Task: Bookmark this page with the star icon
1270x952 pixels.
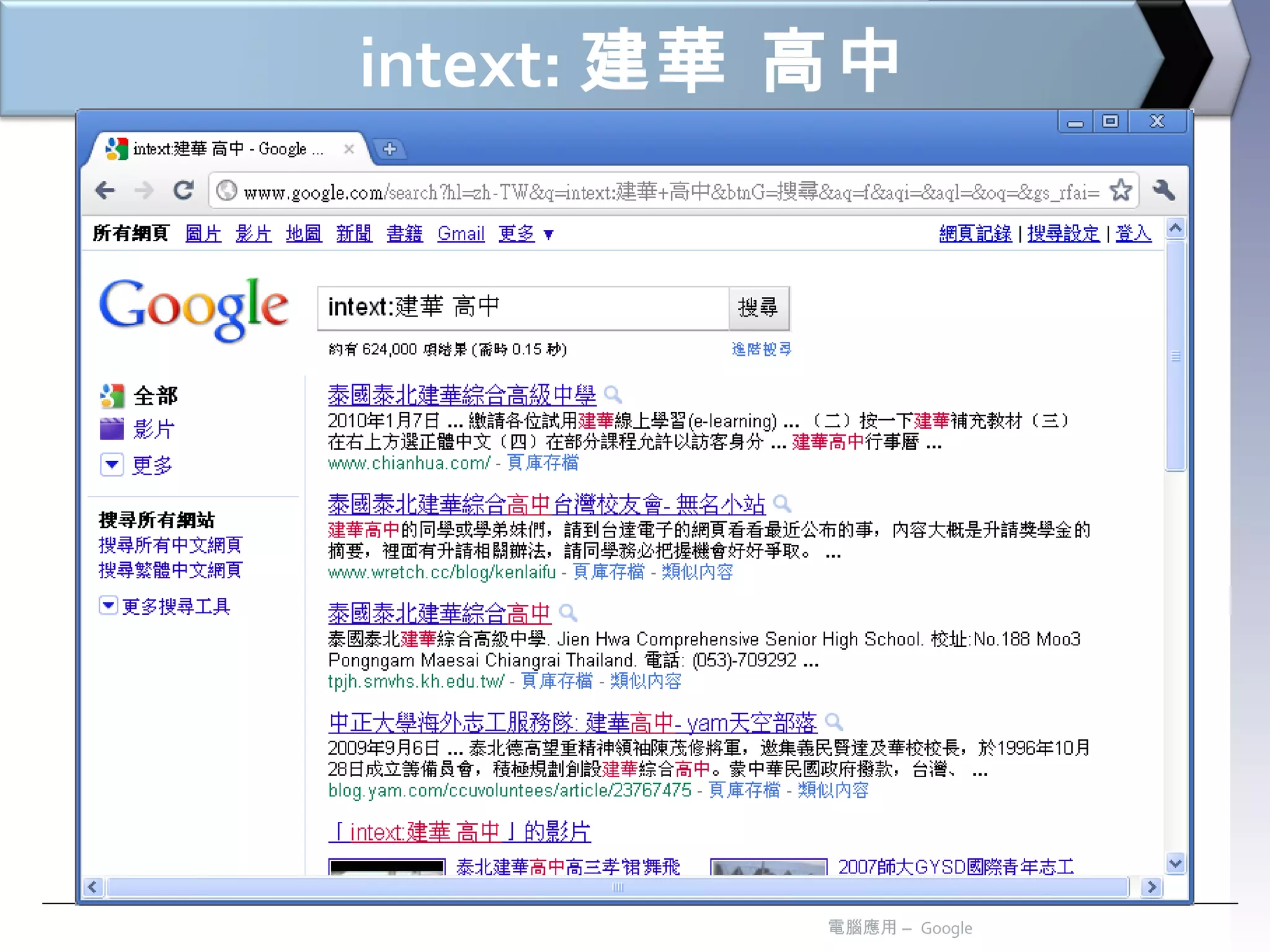Action: click(1121, 190)
